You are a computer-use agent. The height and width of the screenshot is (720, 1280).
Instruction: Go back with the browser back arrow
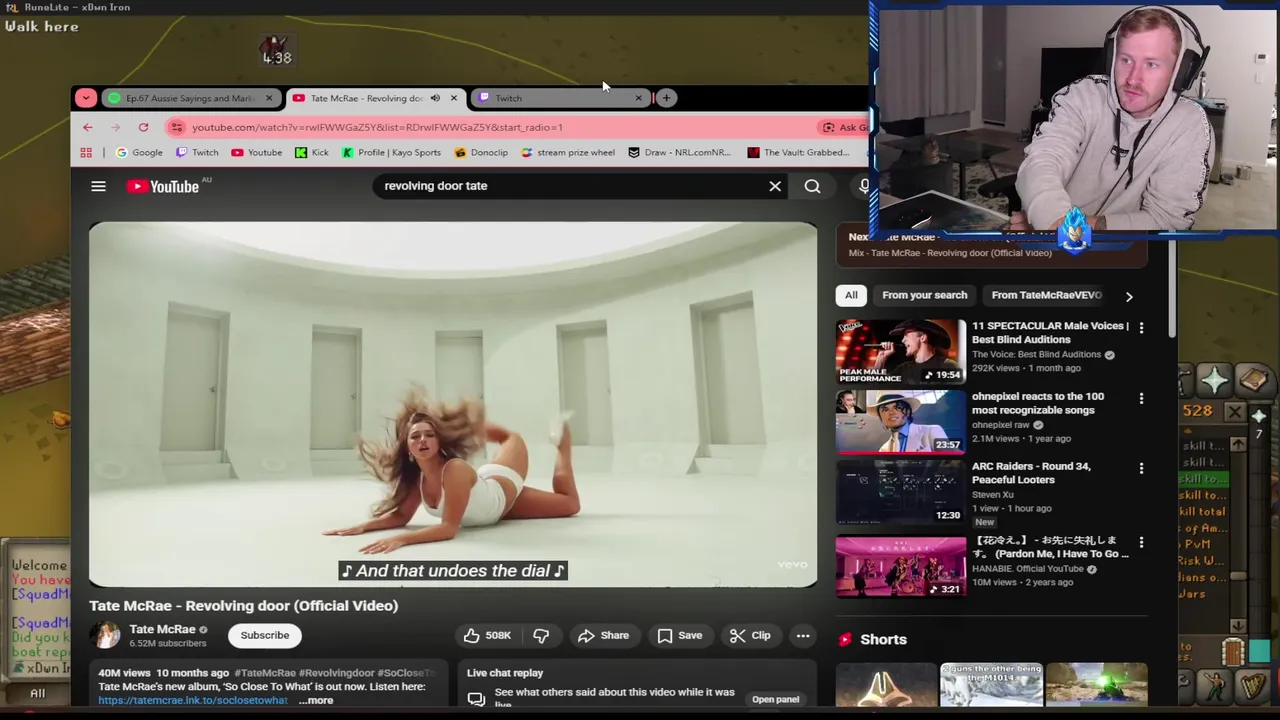(x=88, y=127)
